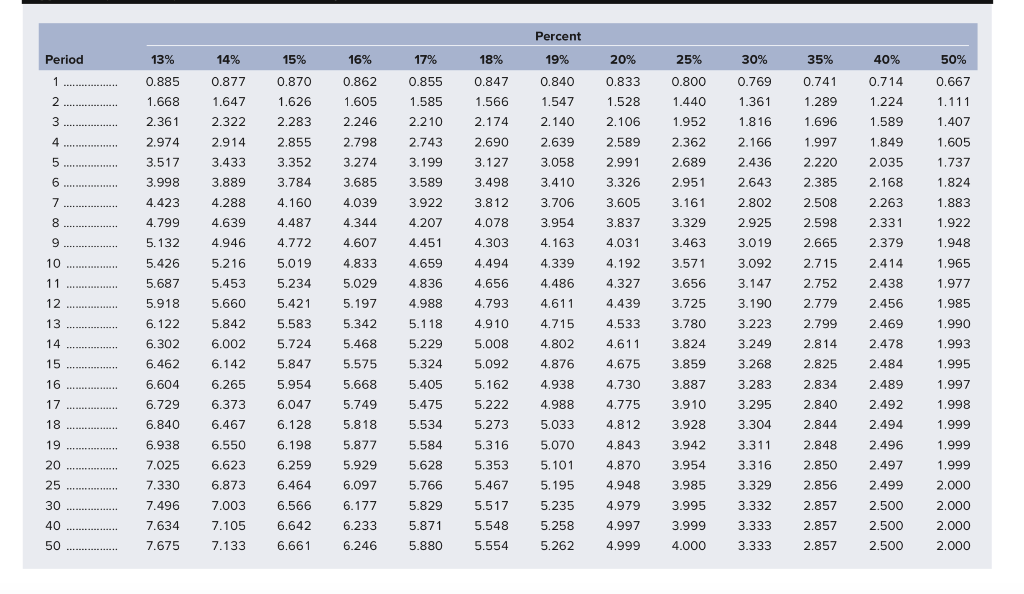Screen dimensions: 1024x594
Task: Click value 4.999 in the 20% column
Action: [x=622, y=546]
